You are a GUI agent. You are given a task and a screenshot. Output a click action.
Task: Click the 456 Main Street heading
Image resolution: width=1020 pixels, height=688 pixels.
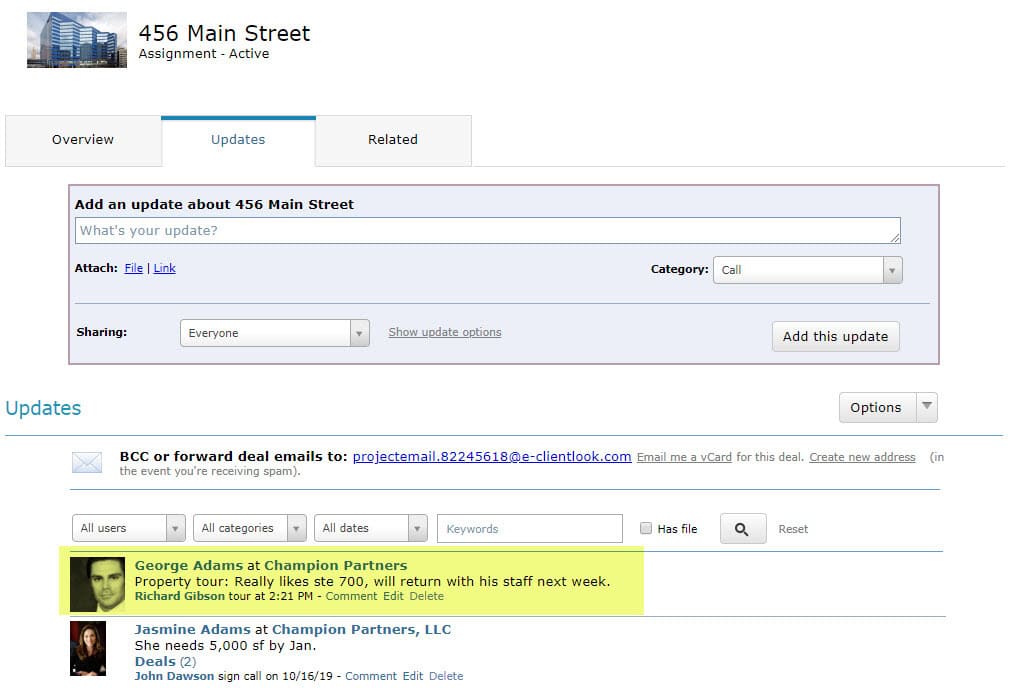click(224, 33)
